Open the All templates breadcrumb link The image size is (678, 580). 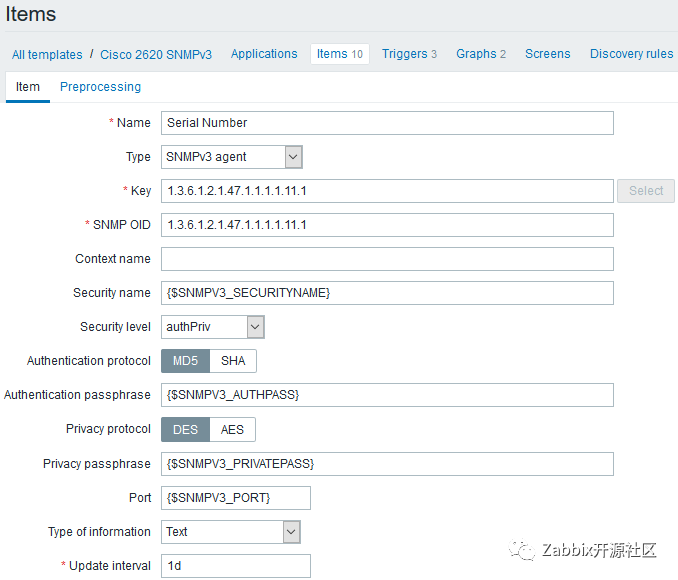47,54
